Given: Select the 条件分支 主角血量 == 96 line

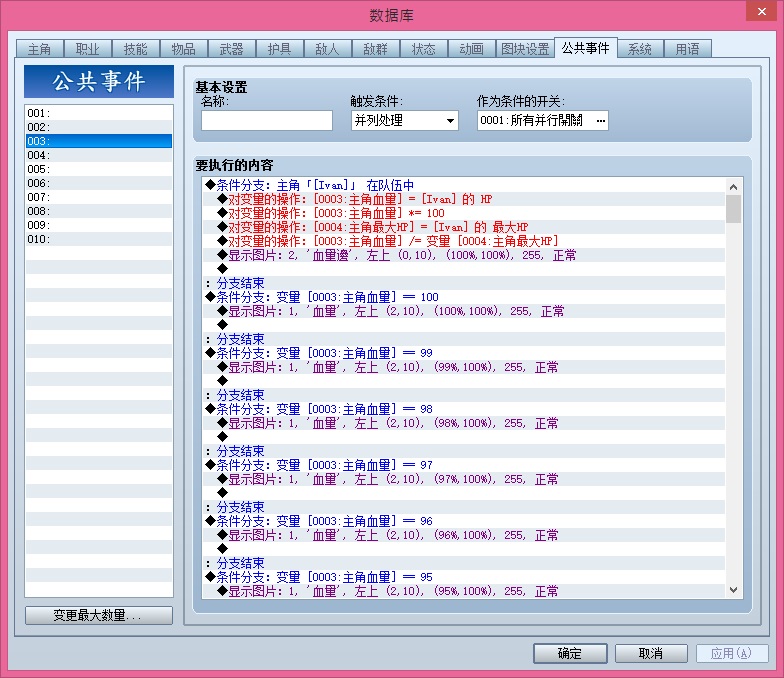Looking at the screenshot, I should pyautogui.click(x=464, y=521).
